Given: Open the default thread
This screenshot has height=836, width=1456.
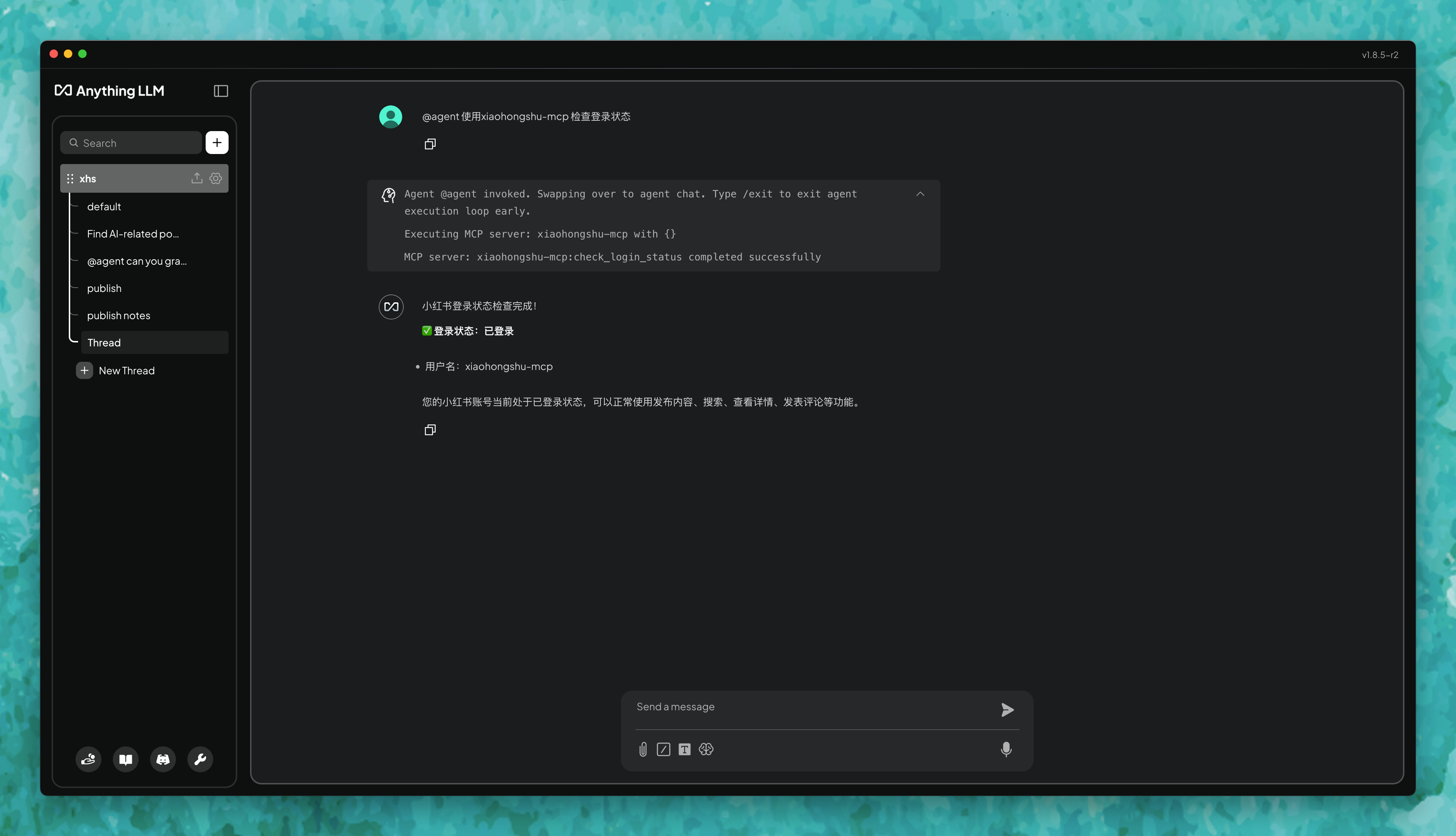Looking at the screenshot, I should [104, 207].
